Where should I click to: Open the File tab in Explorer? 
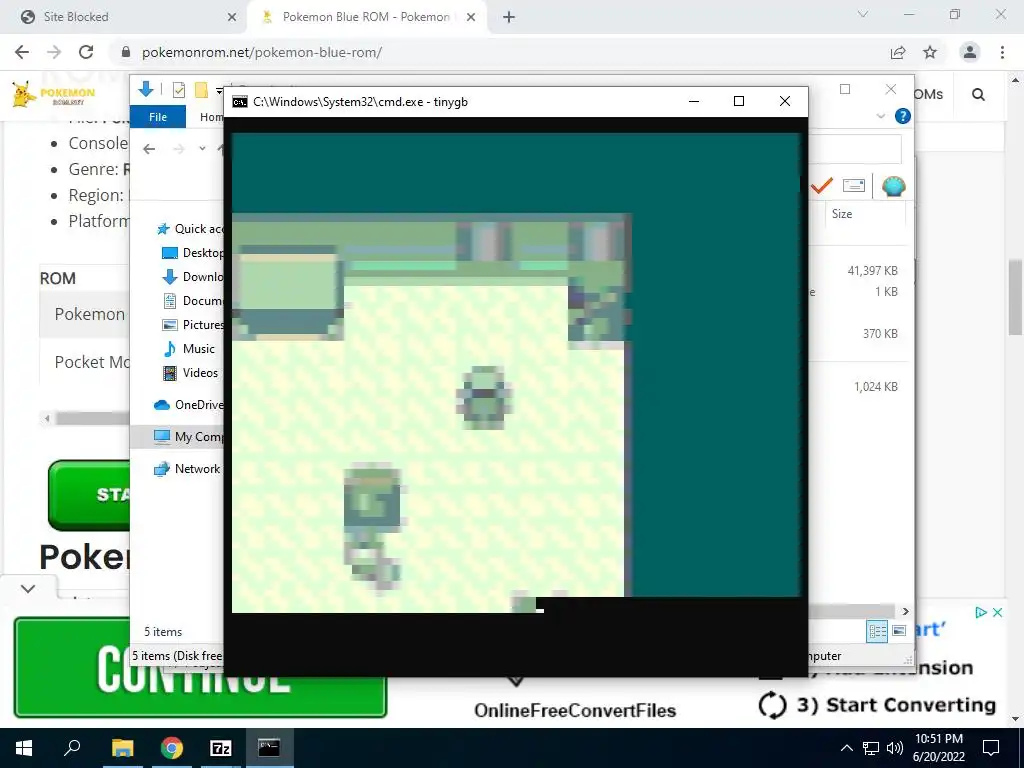158,117
